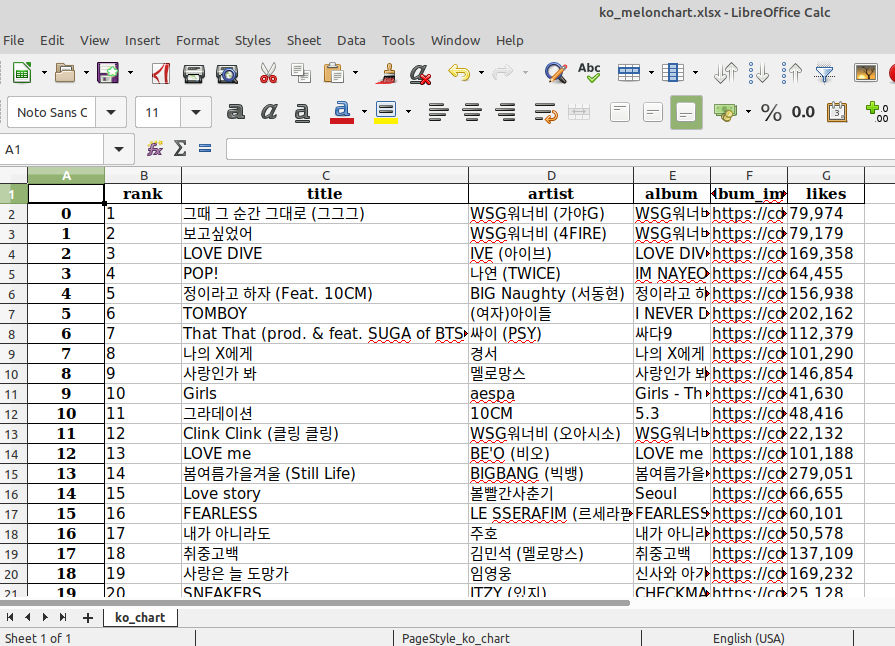Click the New spreadsheet icon
The height and width of the screenshot is (646, 895).
(22, 73)
